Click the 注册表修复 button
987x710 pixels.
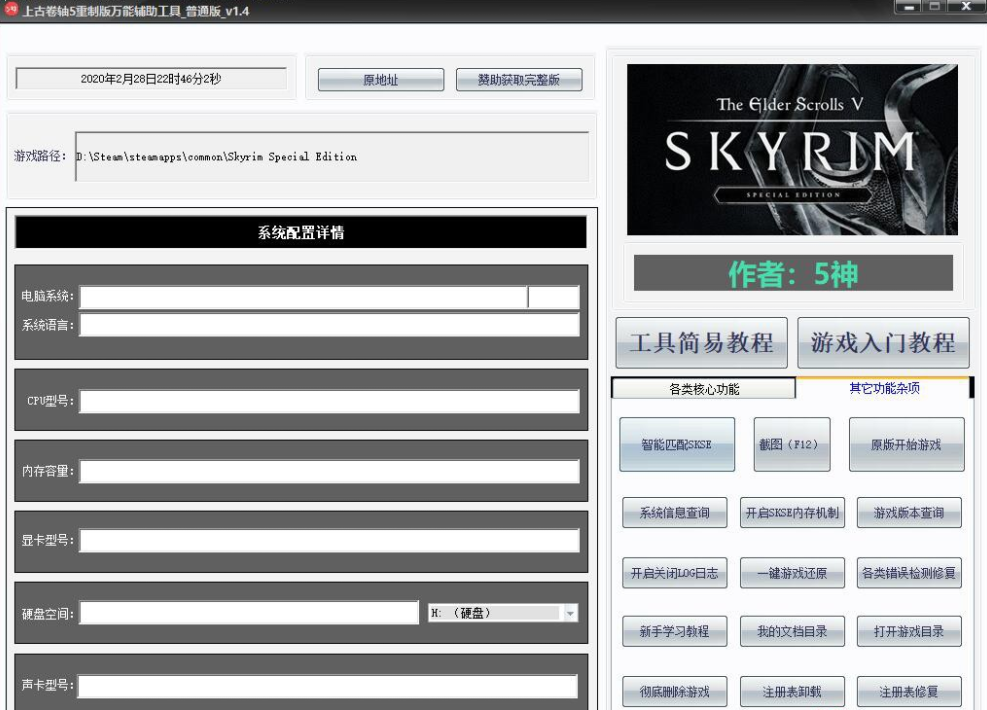pos(909,692)
